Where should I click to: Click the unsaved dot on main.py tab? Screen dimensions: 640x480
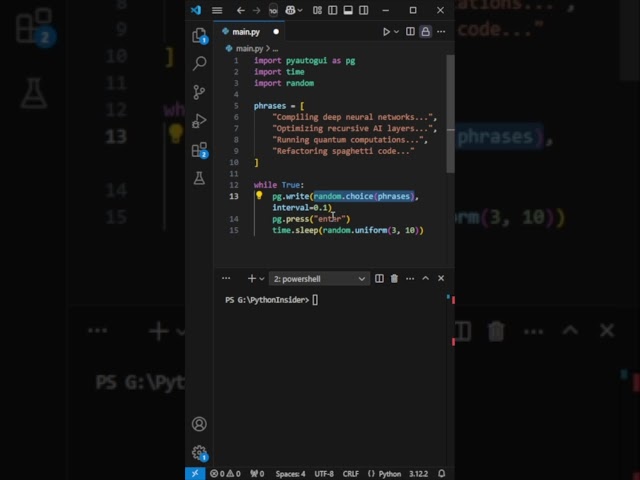276,32
